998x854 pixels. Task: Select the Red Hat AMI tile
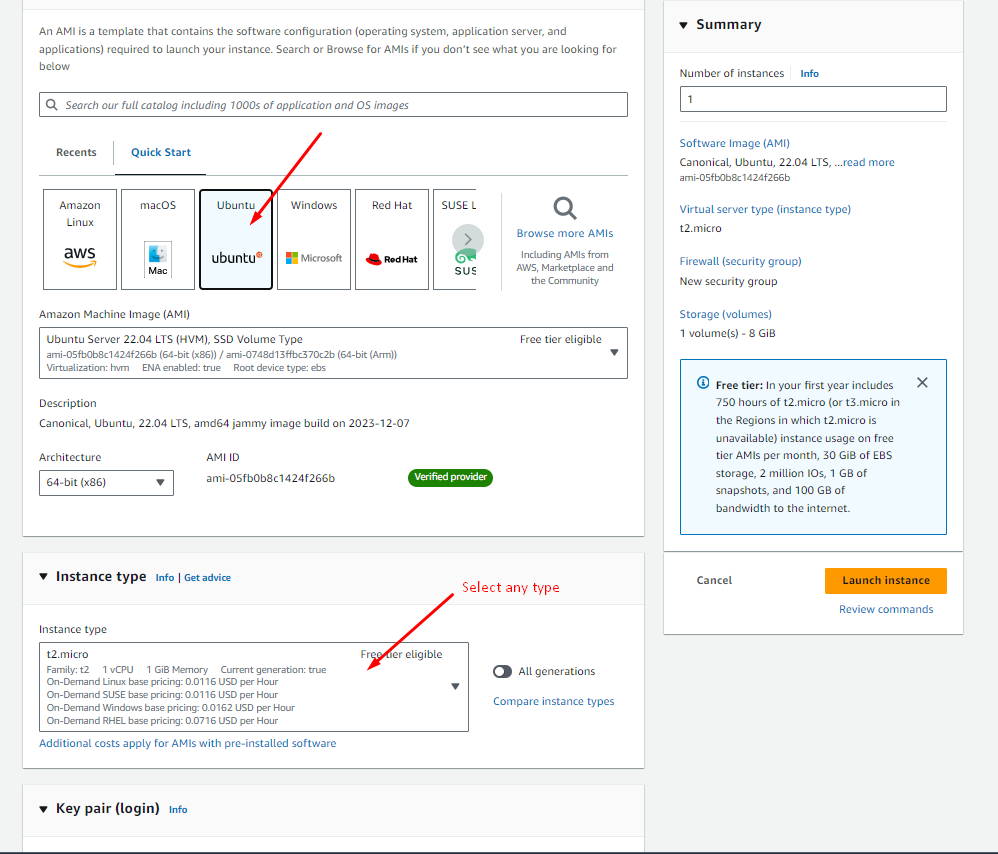(x=391, y=239)
